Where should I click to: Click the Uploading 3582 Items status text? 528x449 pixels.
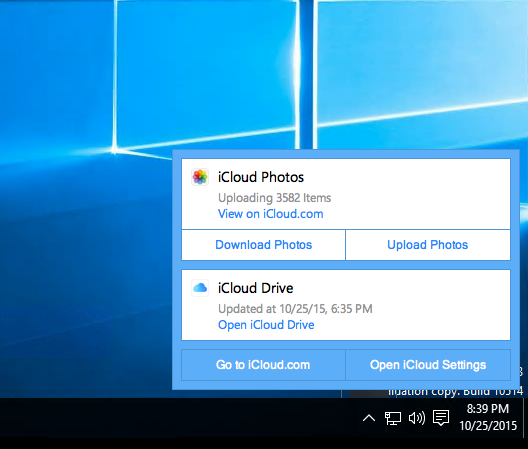(x=274, y=198)
